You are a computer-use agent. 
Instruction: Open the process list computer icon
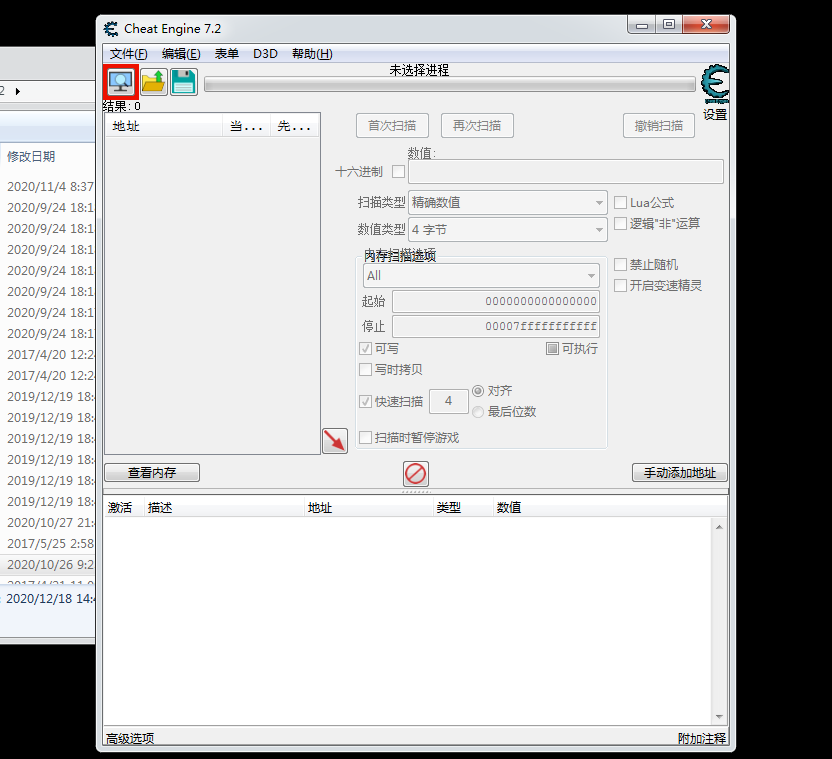pyautogui.click(x=121, y=82)
